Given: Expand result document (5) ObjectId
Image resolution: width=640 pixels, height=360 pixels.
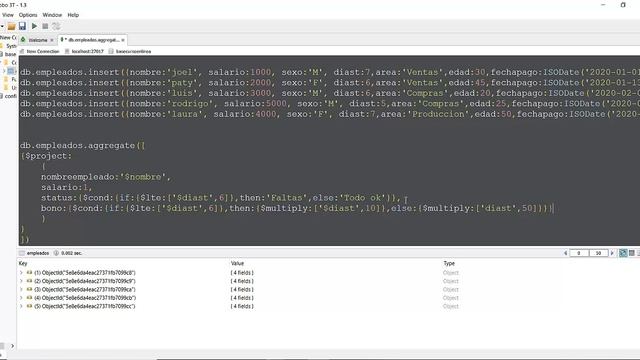Looking at the screenshot, I should click(x=21, y=306).
